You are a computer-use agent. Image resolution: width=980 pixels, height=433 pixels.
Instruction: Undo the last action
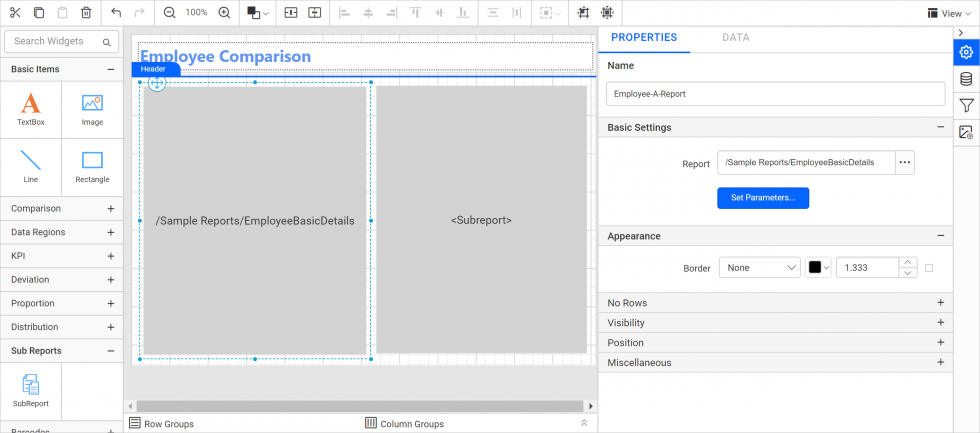[116, 12]
